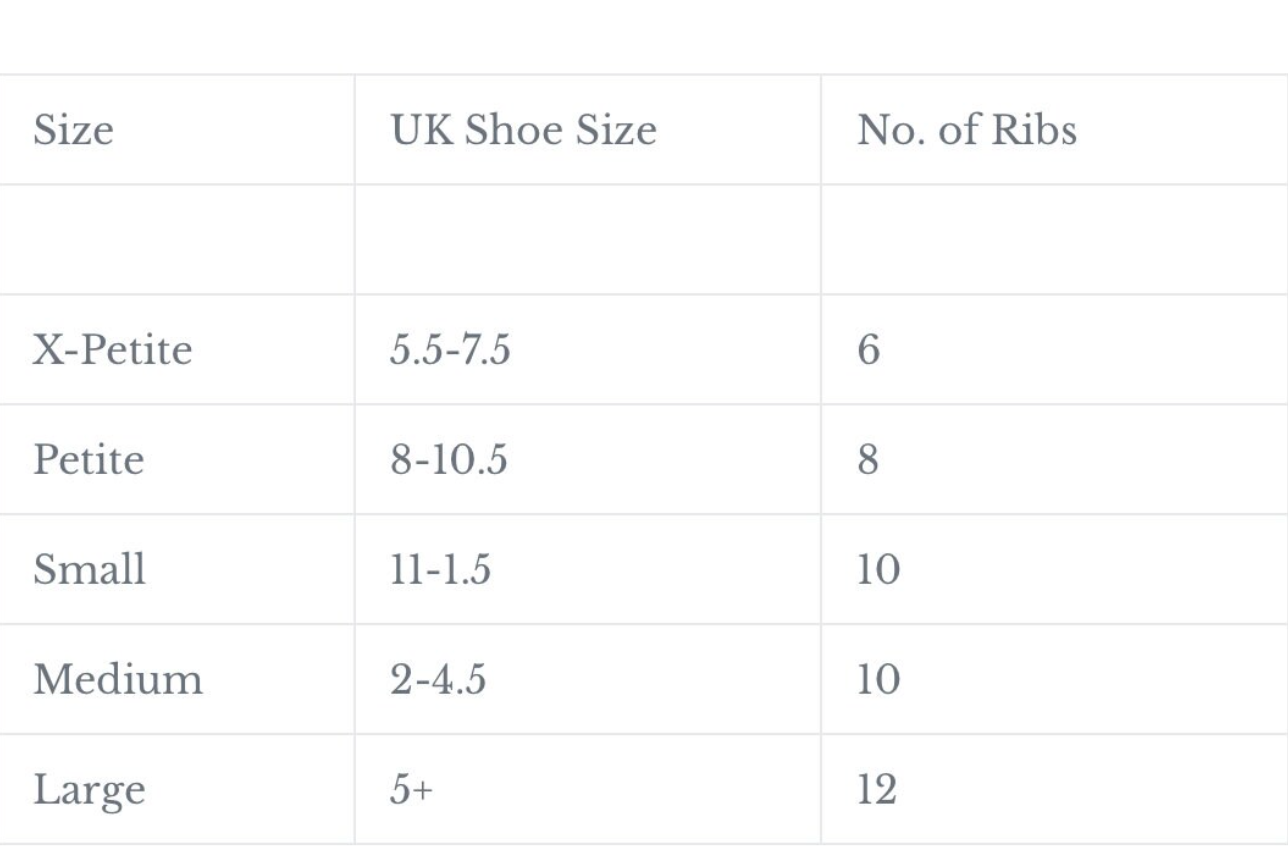Click the 11-1.5 shoe size cell

coord(588,570)
